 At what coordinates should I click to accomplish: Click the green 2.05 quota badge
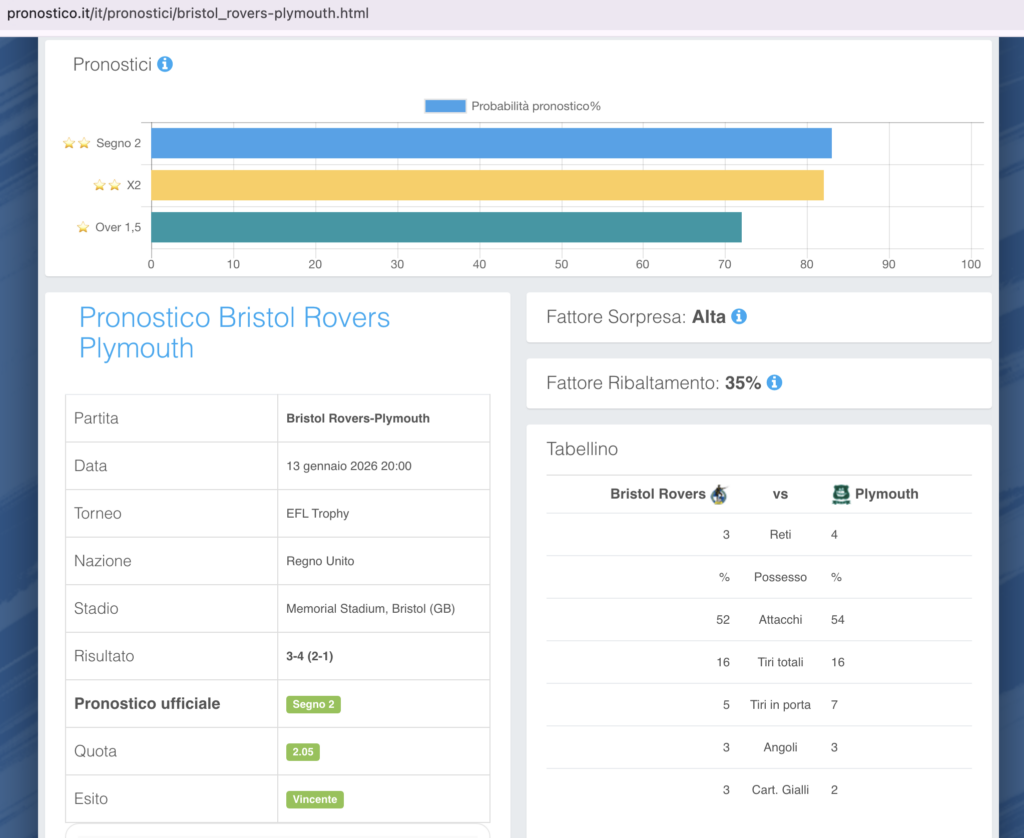tap(302, 751)
